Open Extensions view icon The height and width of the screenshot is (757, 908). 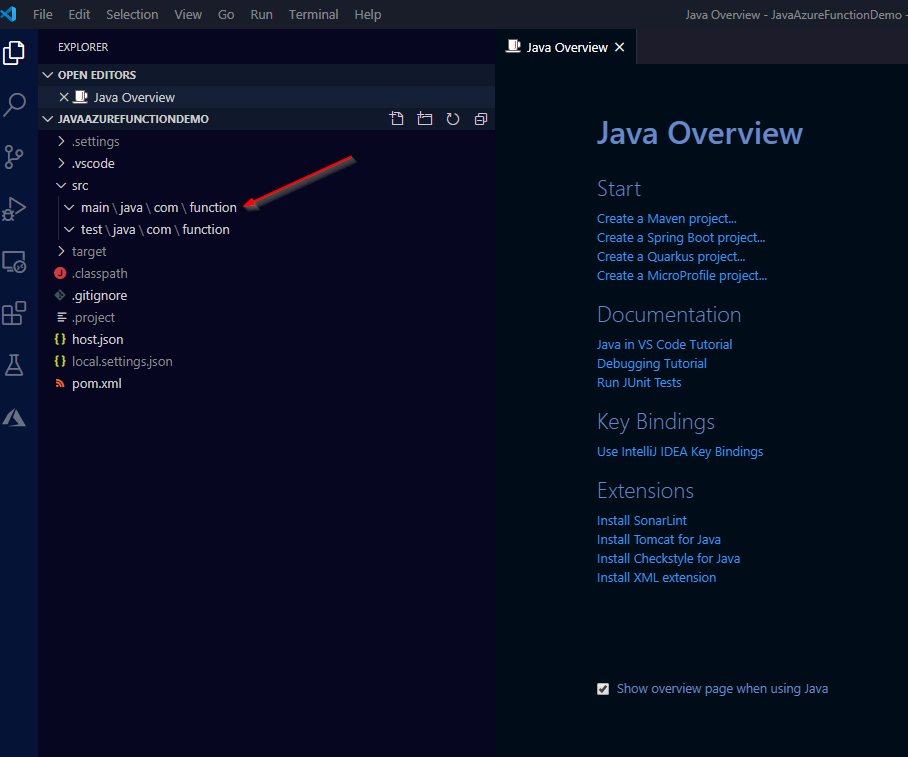[14, 314]
